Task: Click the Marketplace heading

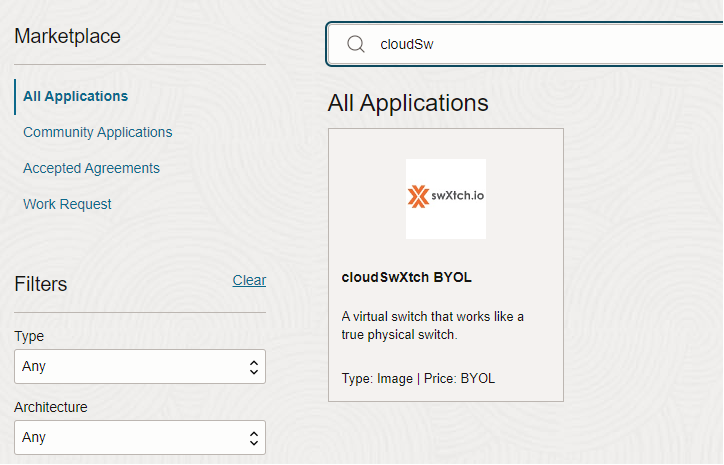Action: (x=67, y=36)
